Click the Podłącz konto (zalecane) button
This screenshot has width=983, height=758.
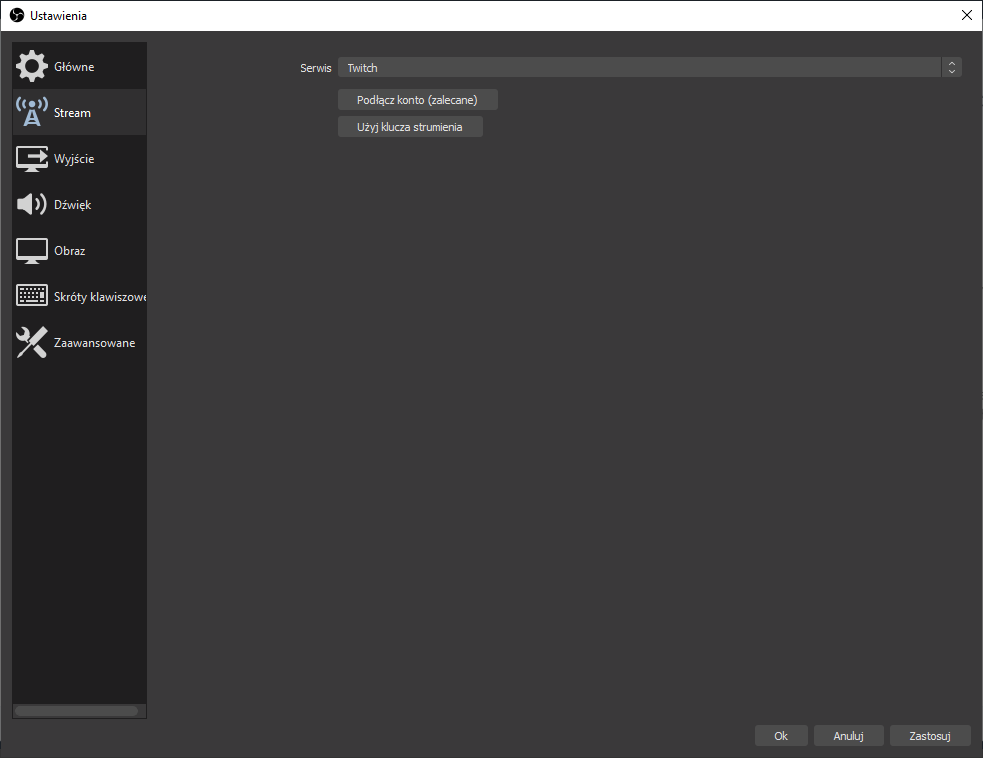click(417, 100)
